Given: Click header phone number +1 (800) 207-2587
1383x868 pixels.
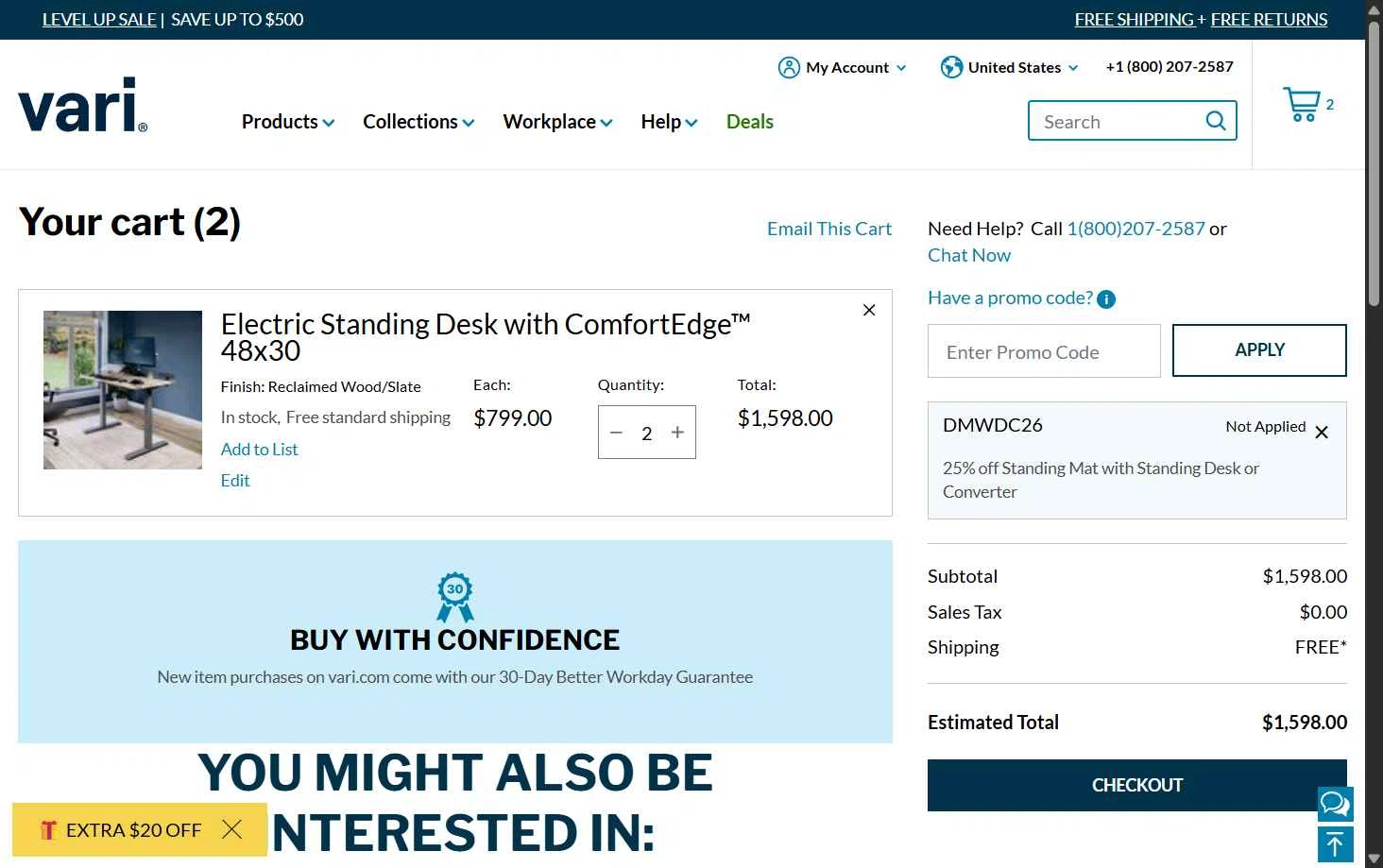Looking at the screenshot, I should tap(1170, 67).
